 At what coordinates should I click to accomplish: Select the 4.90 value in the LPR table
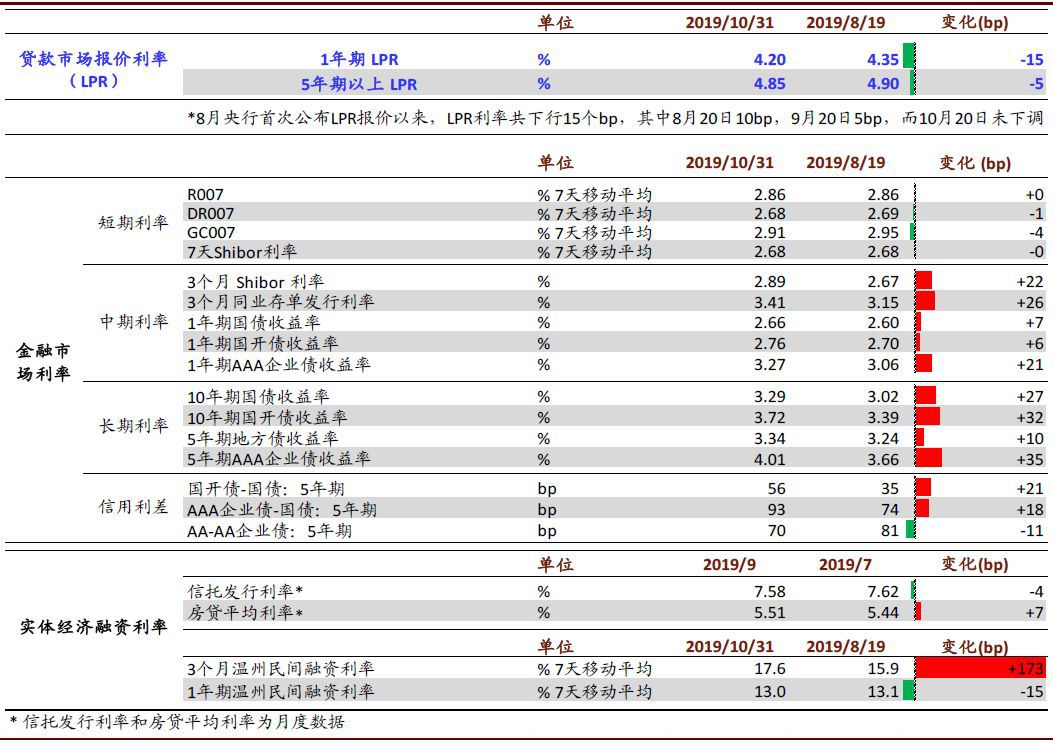(x=882, y=84)
